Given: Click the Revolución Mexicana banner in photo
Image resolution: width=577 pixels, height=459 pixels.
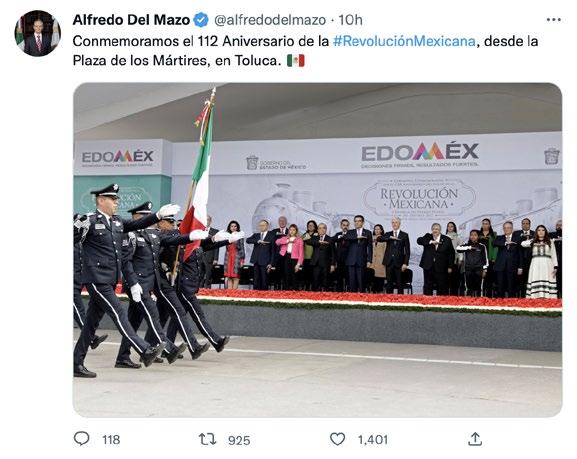Looking at the screenshot, I should click(419, 199).
